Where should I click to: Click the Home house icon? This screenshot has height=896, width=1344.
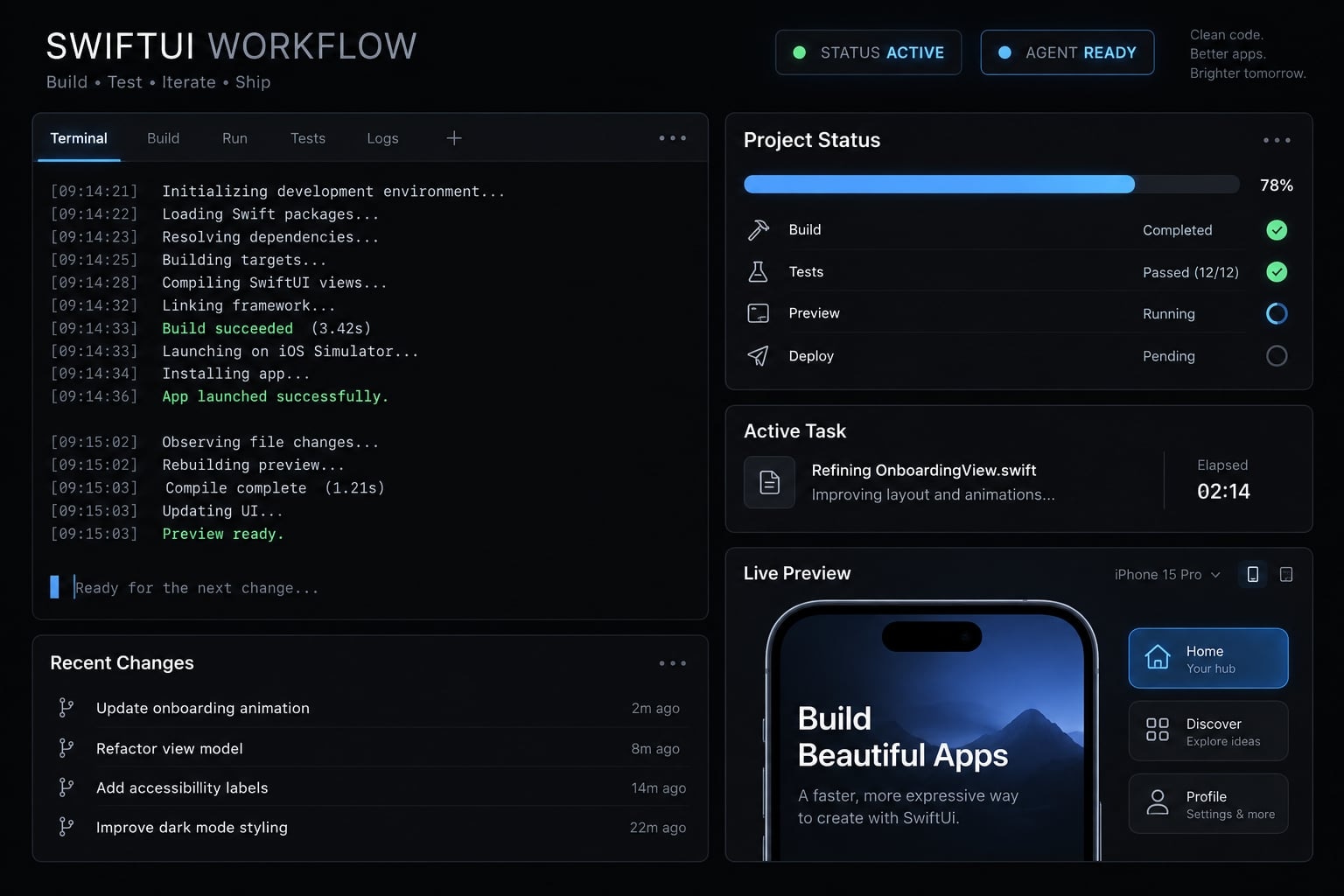[1158, 657]
